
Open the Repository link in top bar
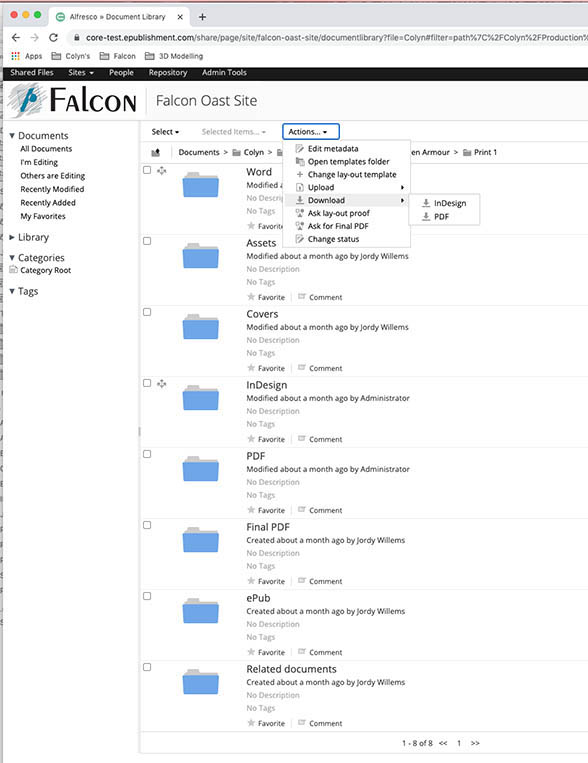pyautogui.click(x=168, y=73)
